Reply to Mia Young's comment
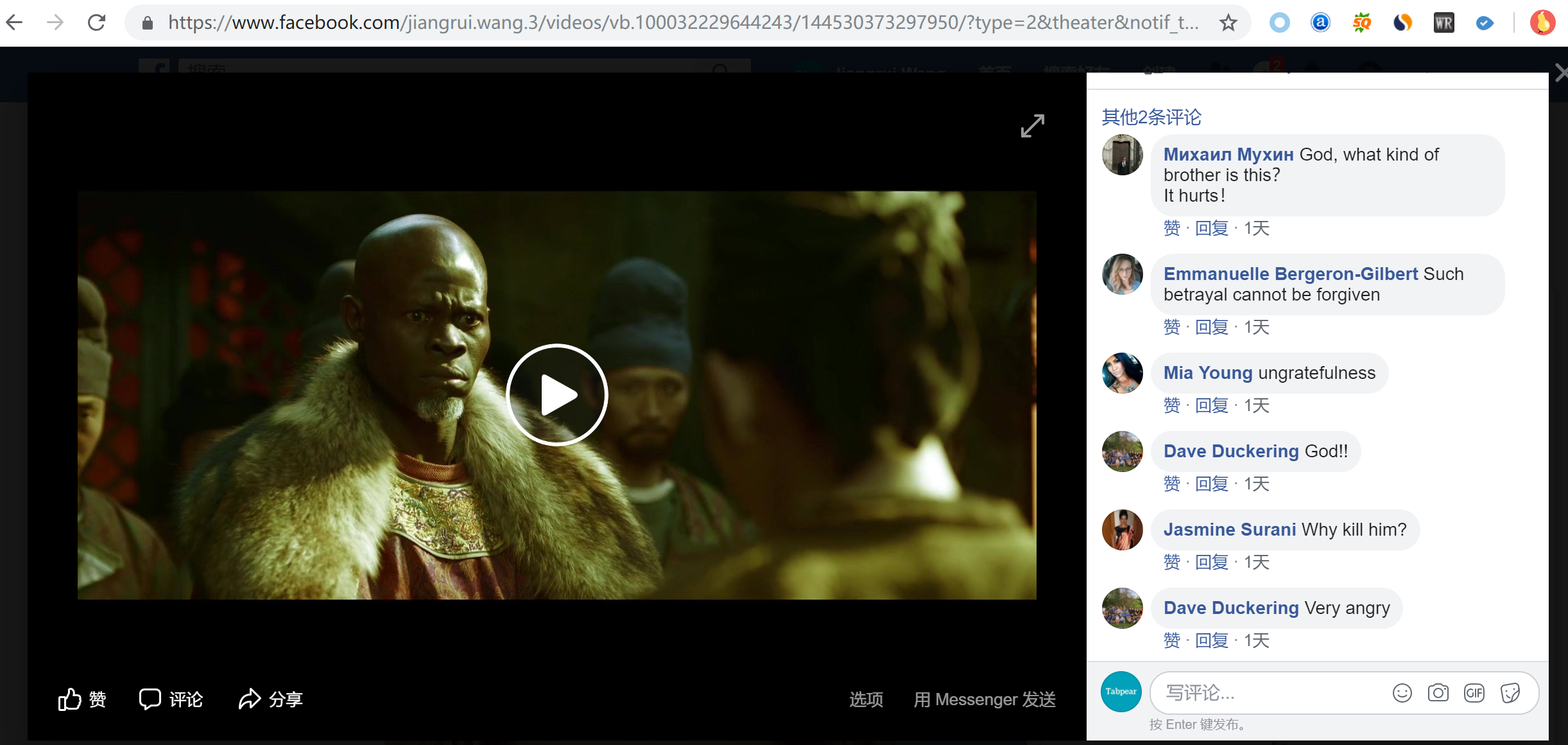 point(1212,405)
